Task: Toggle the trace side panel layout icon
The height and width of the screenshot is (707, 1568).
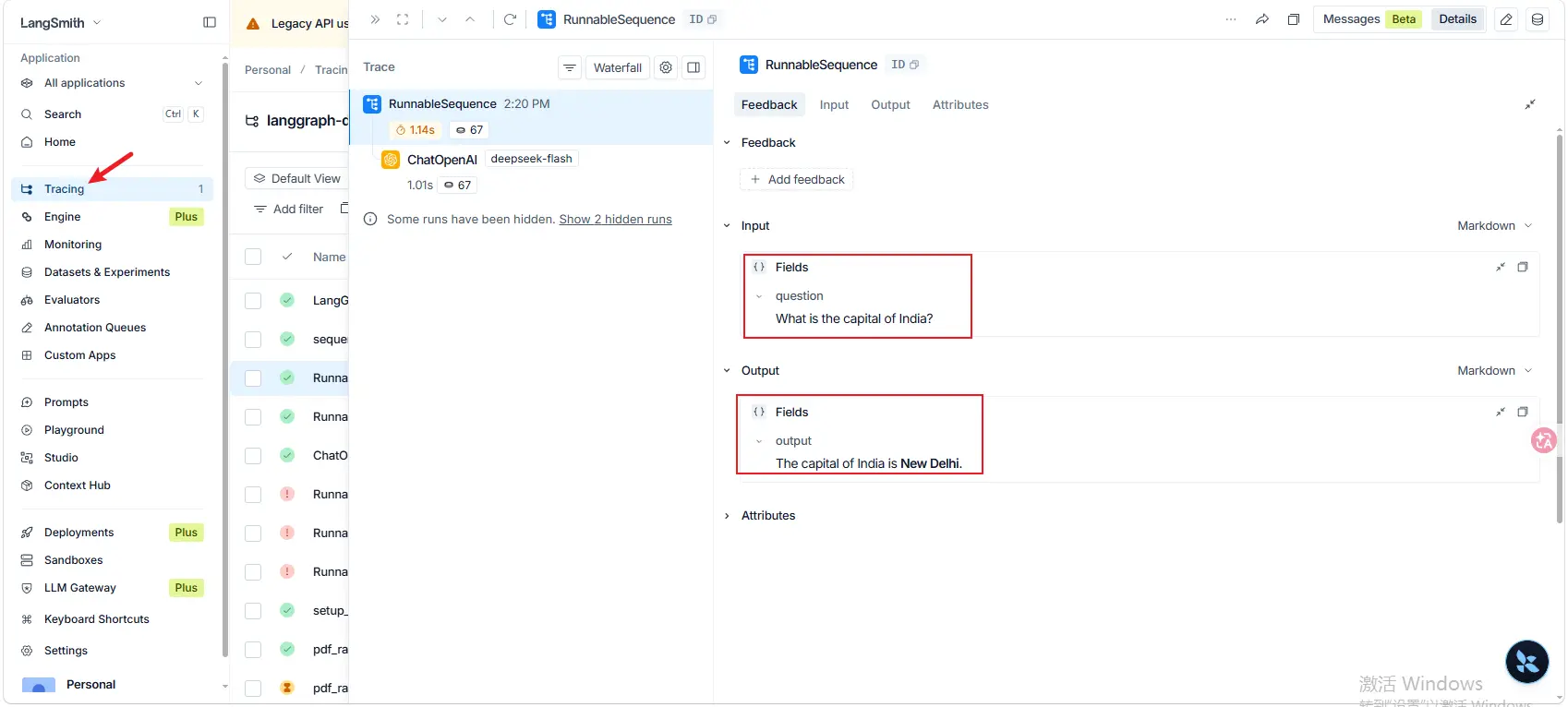Action: pos(694,67)
